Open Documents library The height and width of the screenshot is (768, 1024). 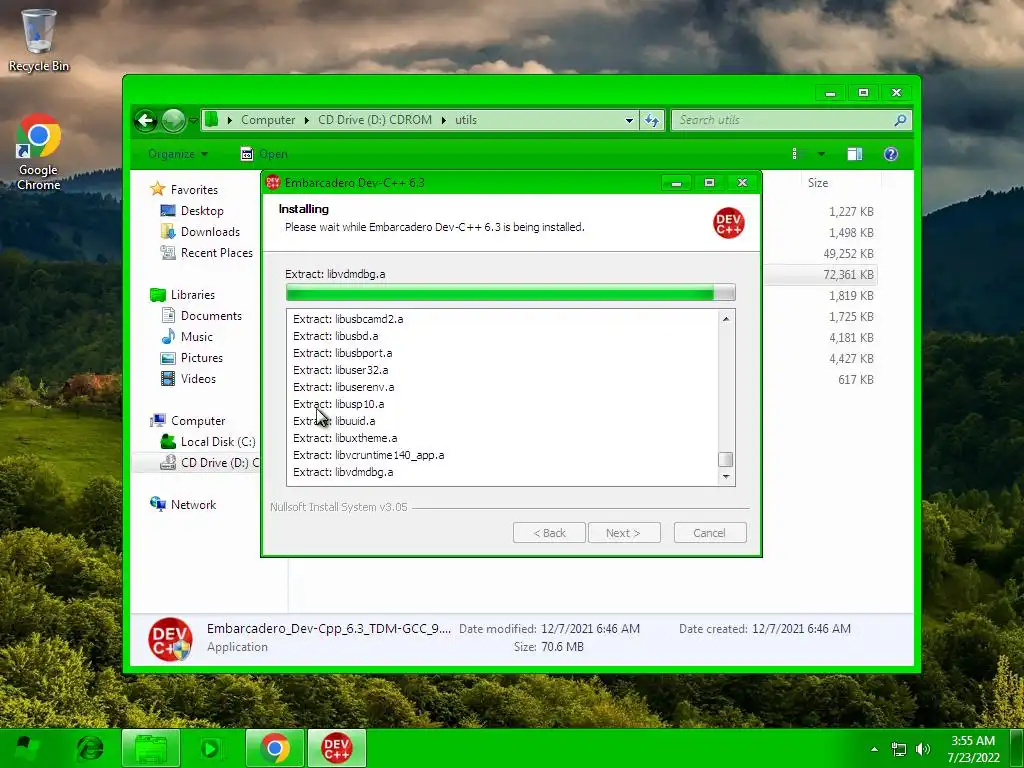pos(211,315)
